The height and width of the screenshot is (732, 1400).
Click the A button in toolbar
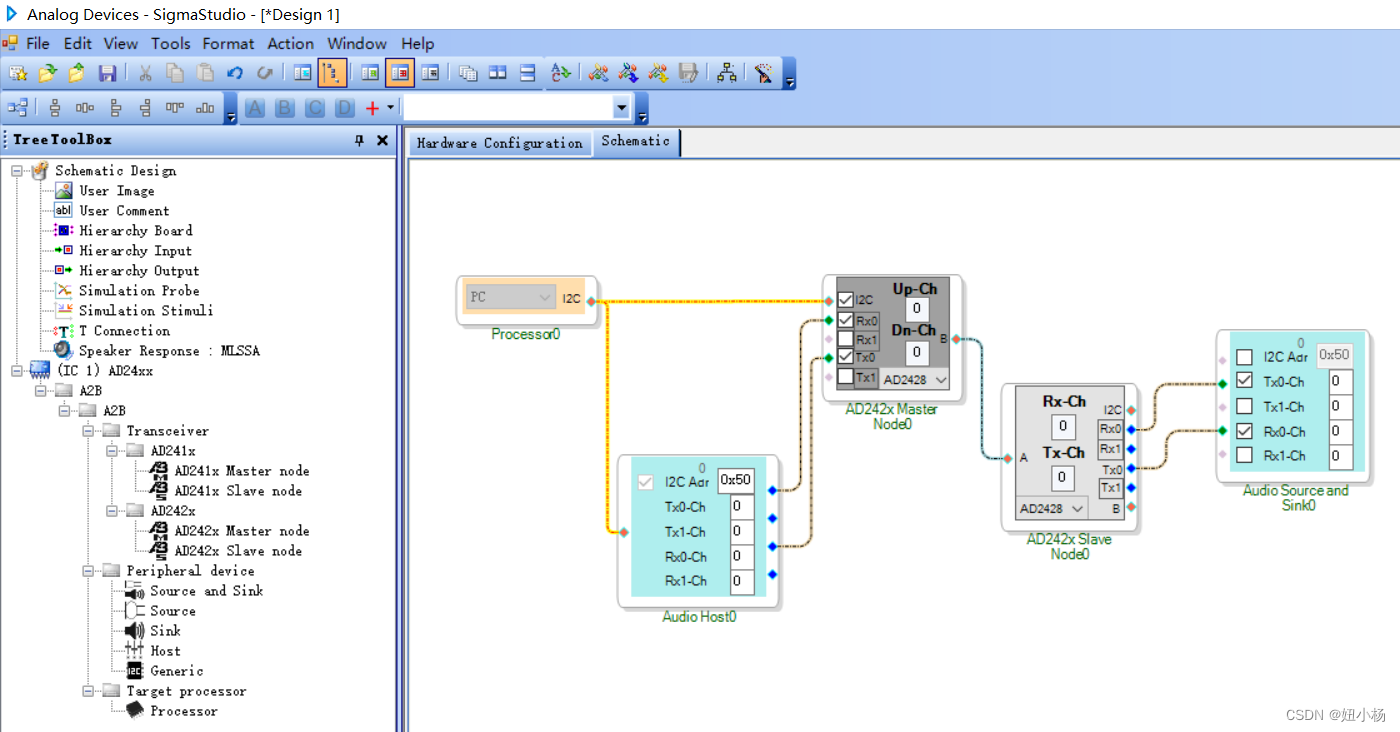(255, 108)
